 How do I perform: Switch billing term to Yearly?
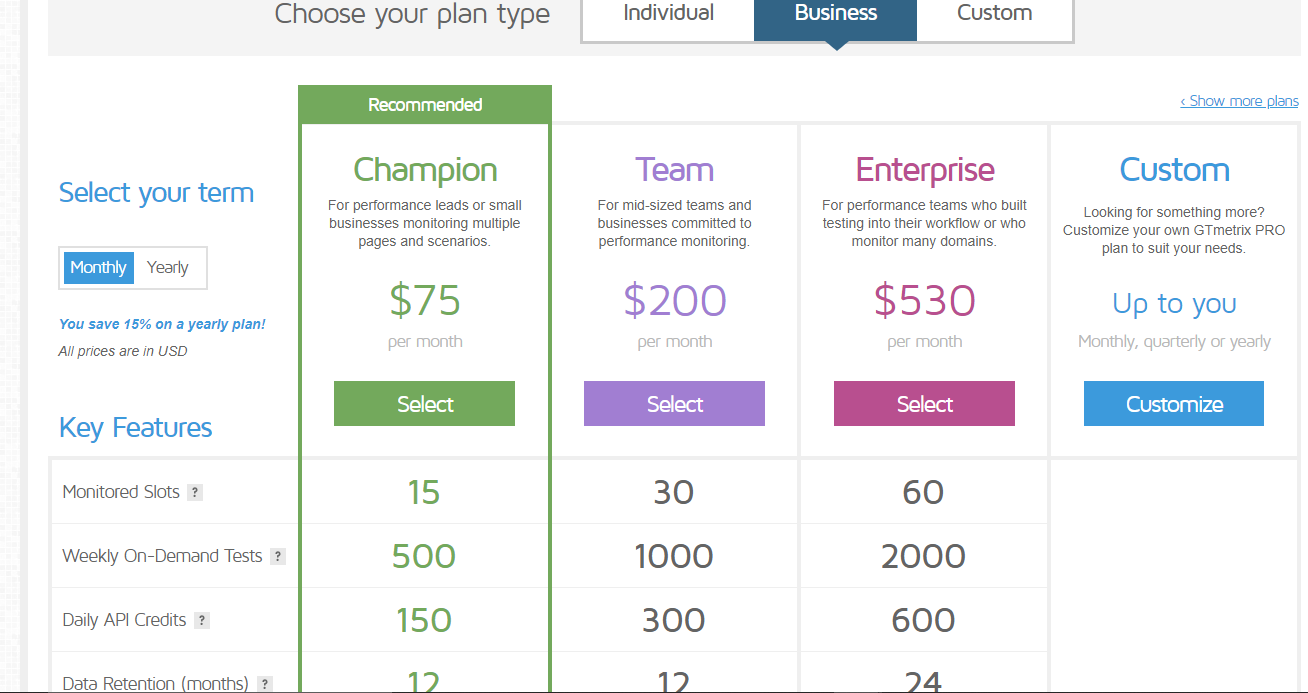tap(168, 268)
